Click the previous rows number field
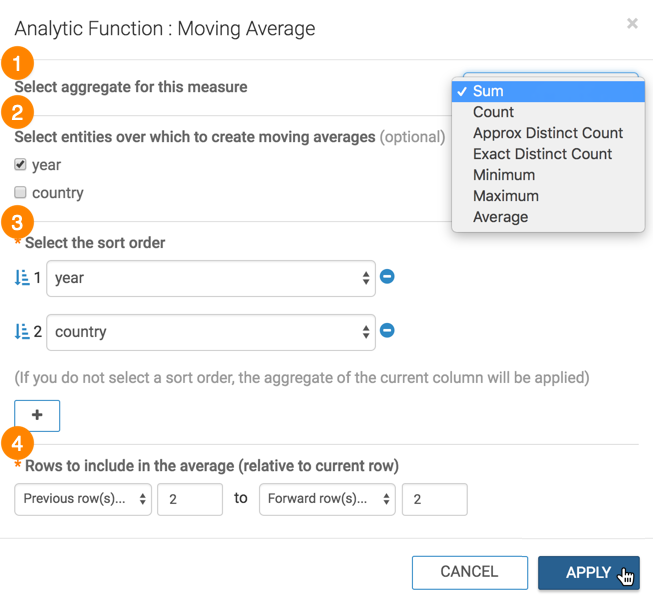The image size is (653, 605). pos(190,499)
